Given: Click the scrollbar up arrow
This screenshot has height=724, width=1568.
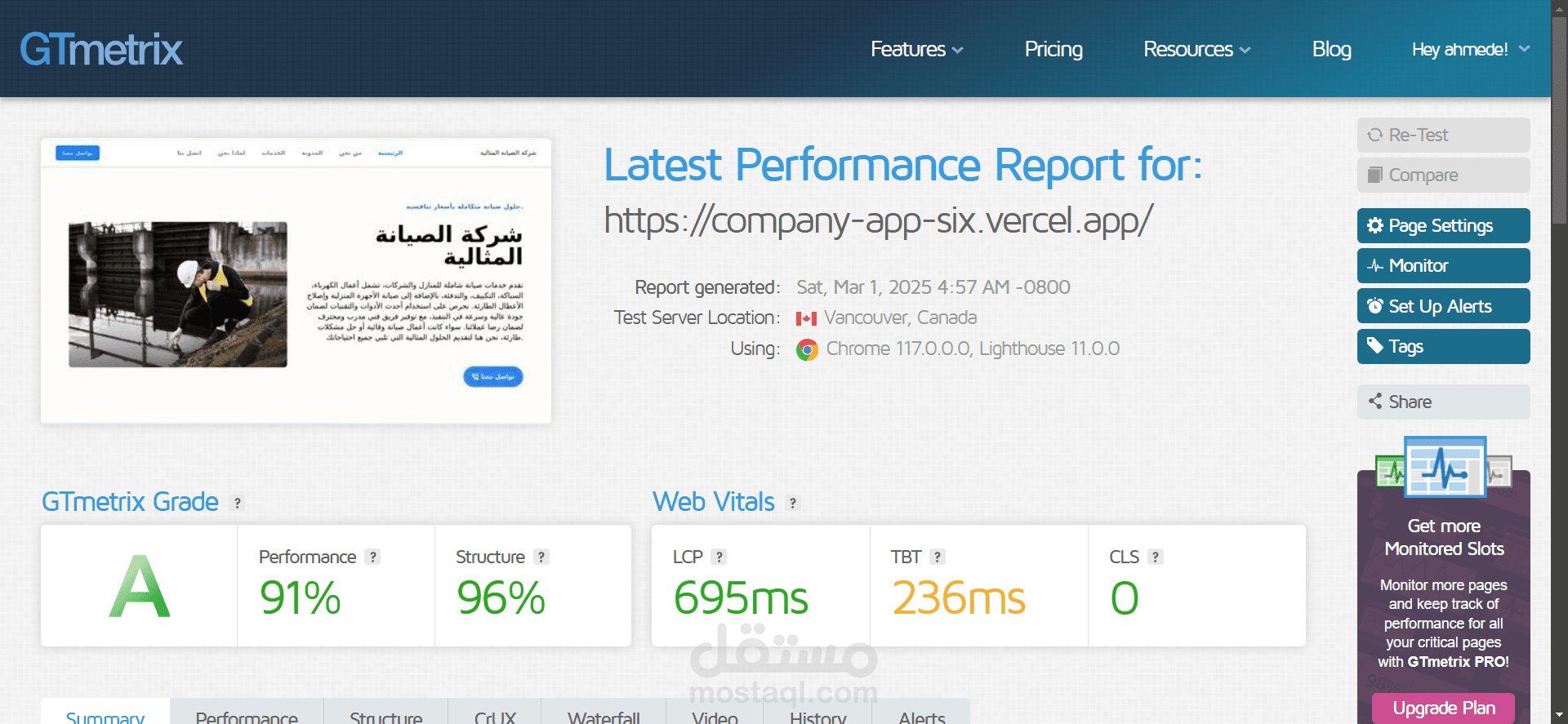Looking at the screenshot, I should click(1560, 7).
